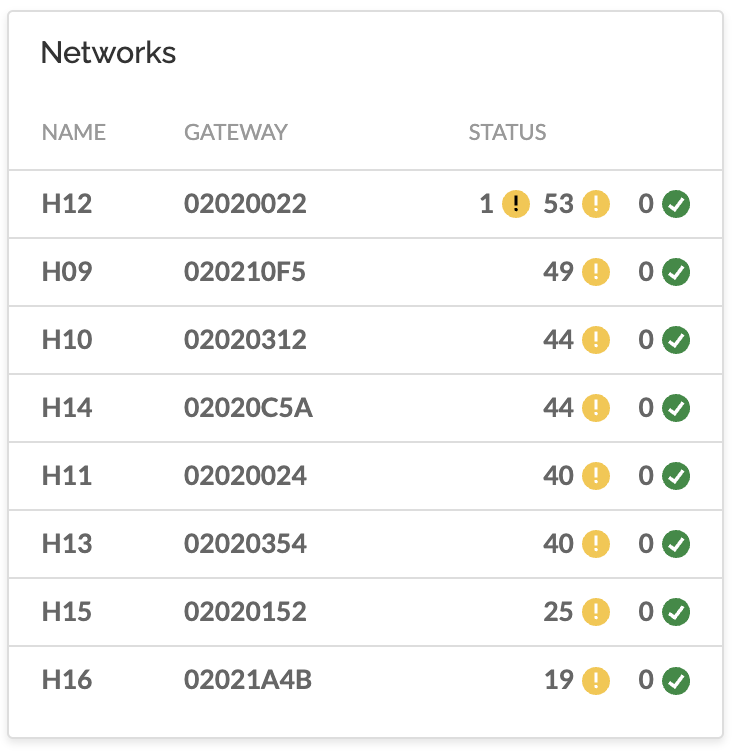
Task: Click the yellow warning icon beside 53
Action: [x=596, y=204]
